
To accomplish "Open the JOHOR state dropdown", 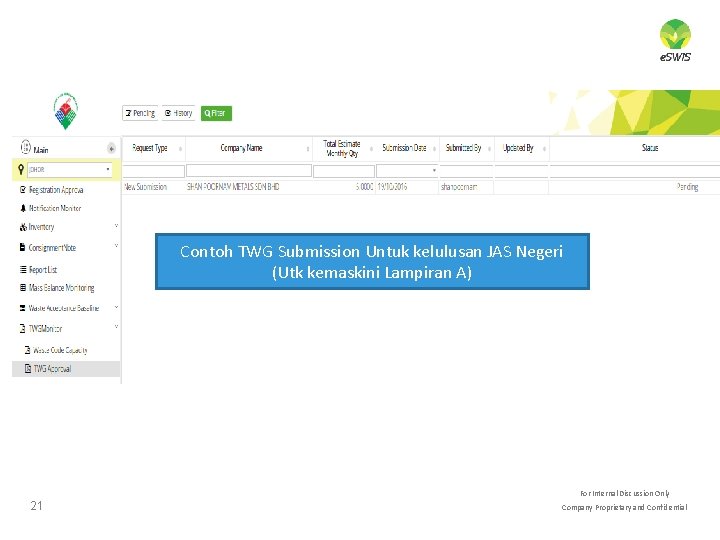I will pyautogui.click(x=70, y=169).
